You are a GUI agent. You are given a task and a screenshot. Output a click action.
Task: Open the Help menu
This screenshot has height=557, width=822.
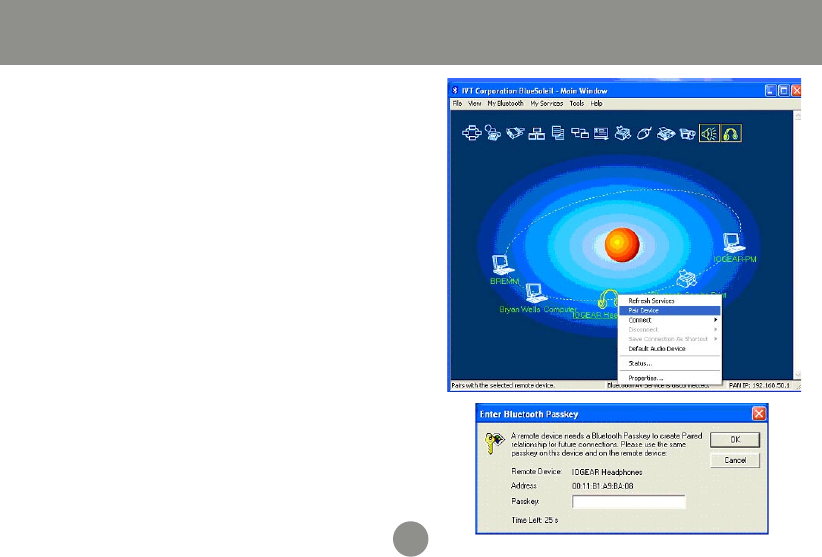point(597,104)
